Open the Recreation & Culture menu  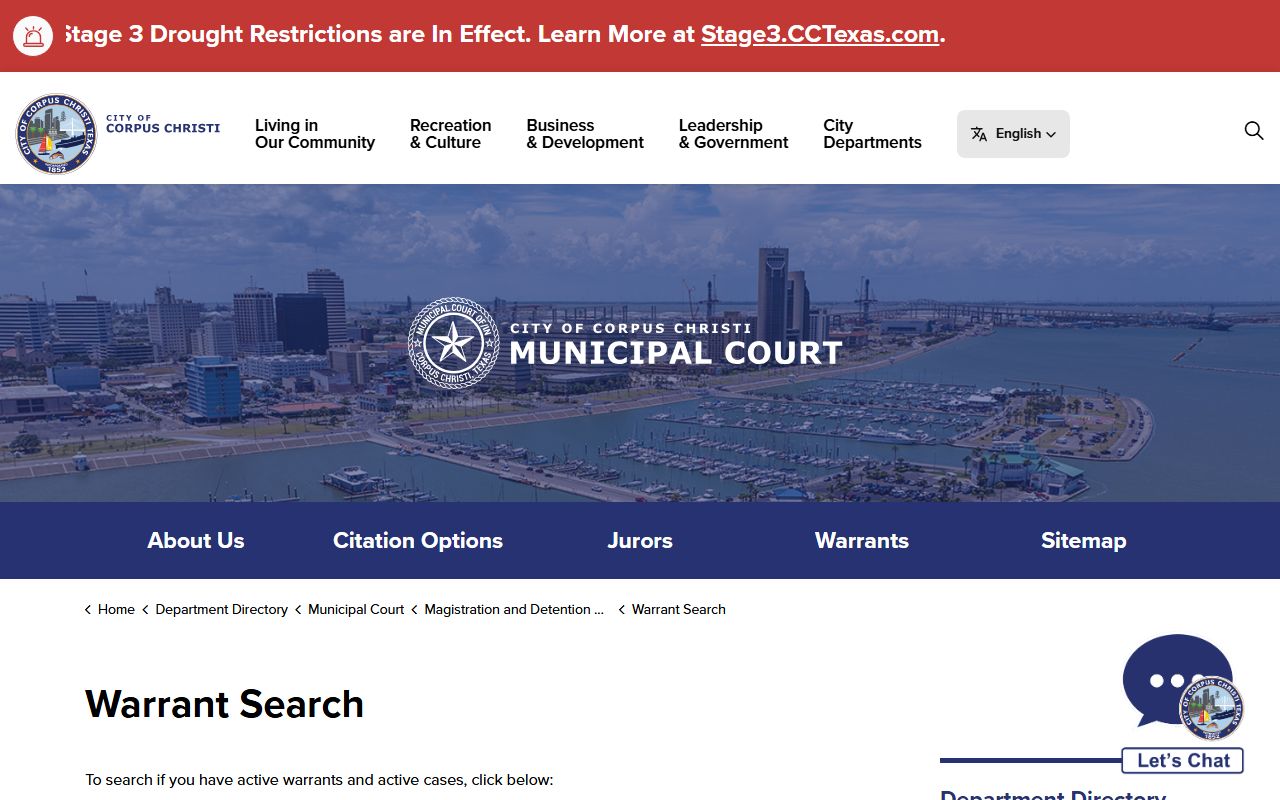tap(450, 134)
